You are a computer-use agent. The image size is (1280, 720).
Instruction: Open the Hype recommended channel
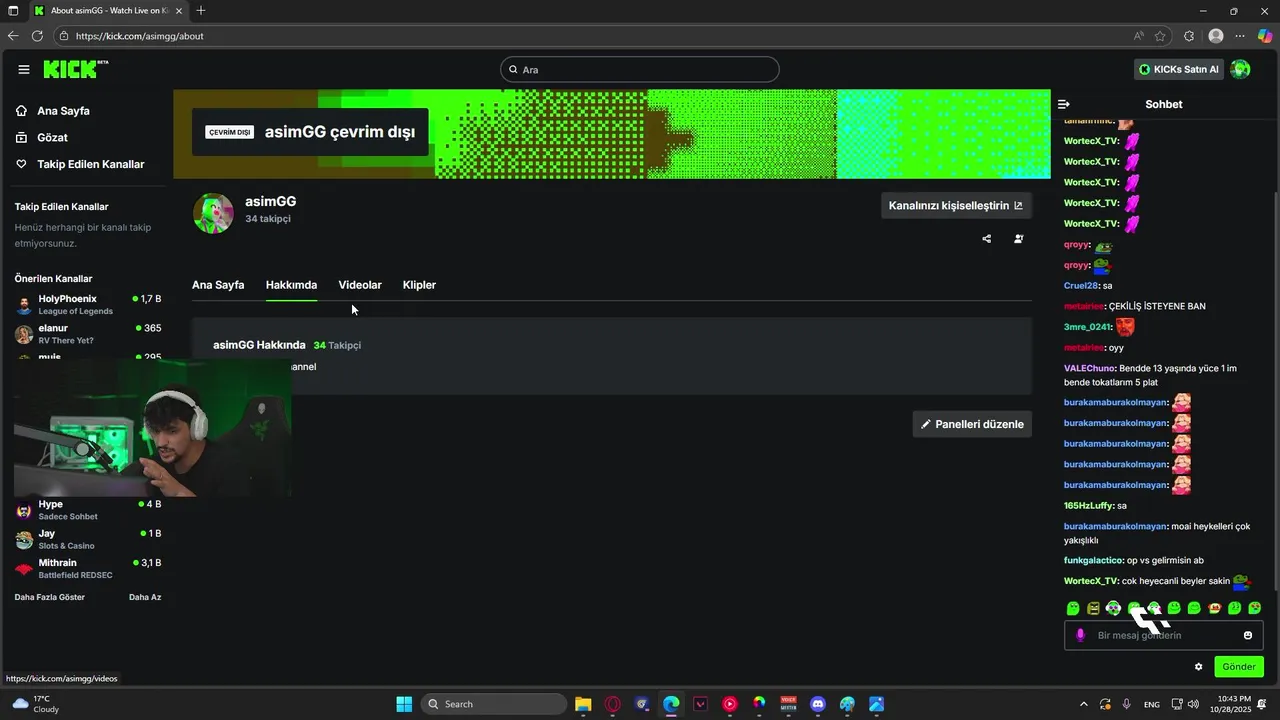88,510
